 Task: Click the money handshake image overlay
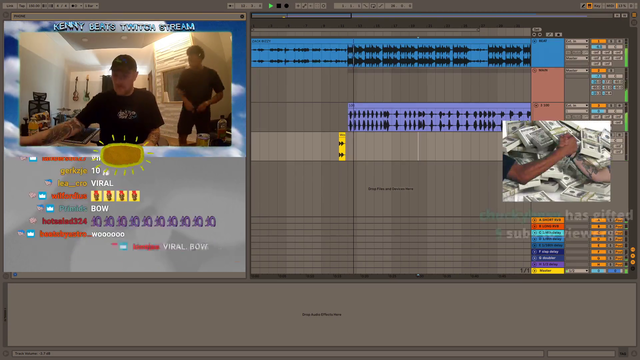pos(556,161)
